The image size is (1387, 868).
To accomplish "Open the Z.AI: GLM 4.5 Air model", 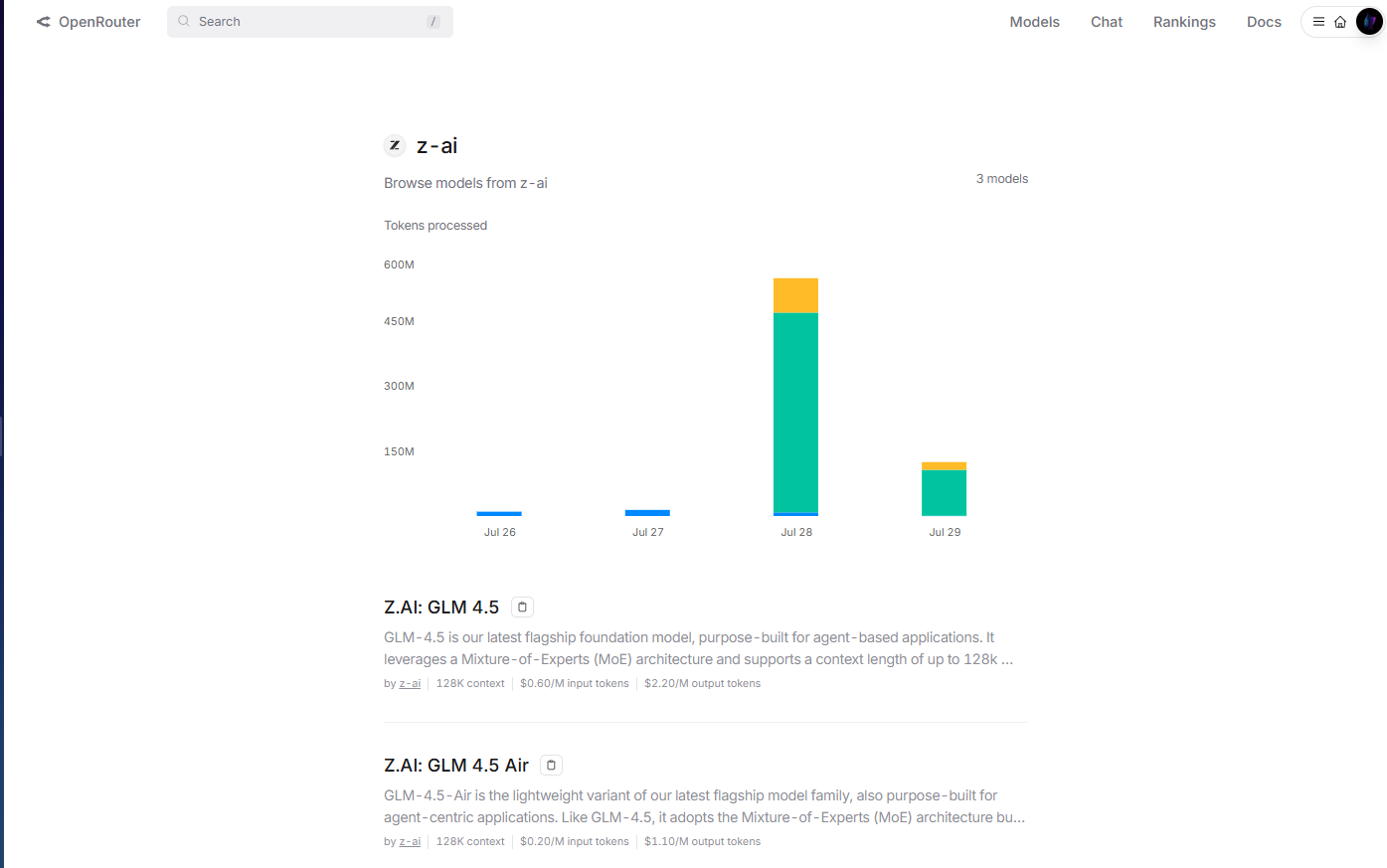I will coord(456,766).
